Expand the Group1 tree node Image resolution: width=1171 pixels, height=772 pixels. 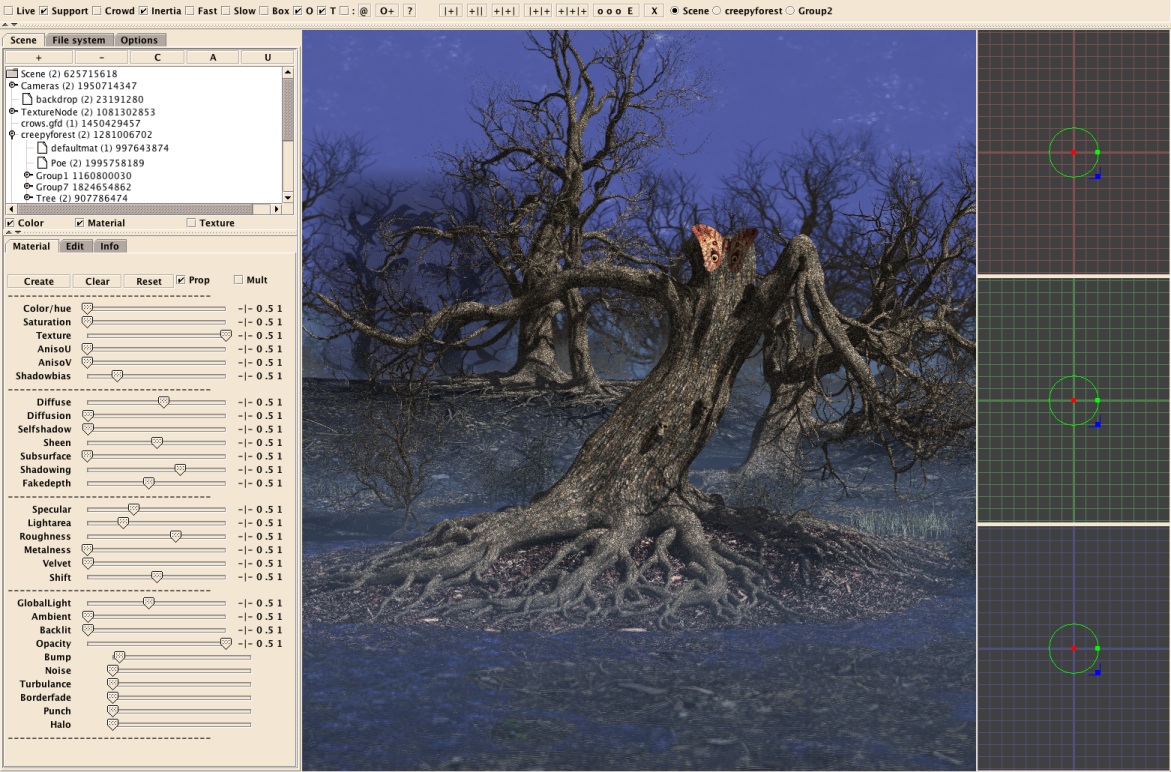(x=28, y=175)
